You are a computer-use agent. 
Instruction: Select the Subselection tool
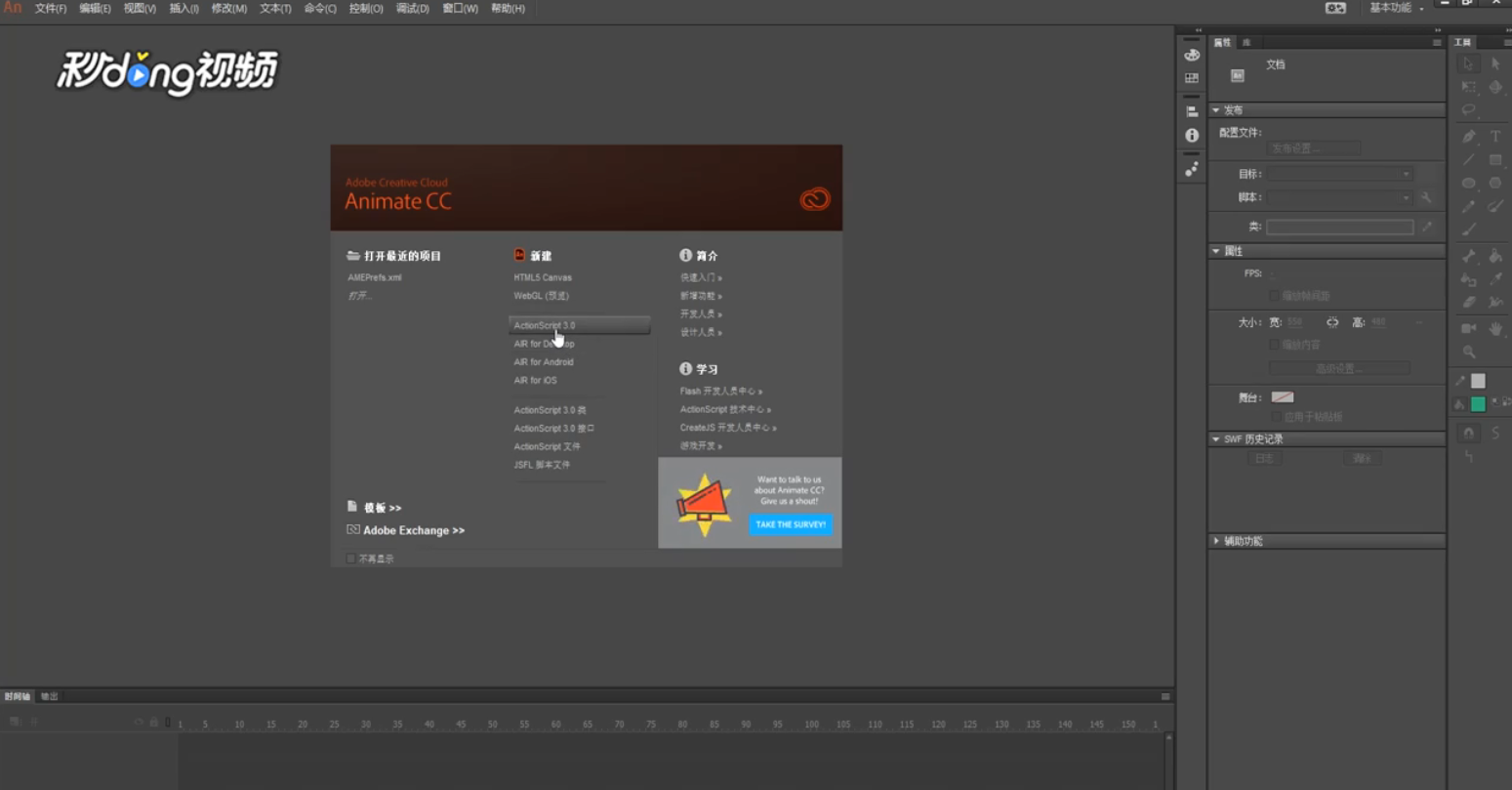(1496, 63)
